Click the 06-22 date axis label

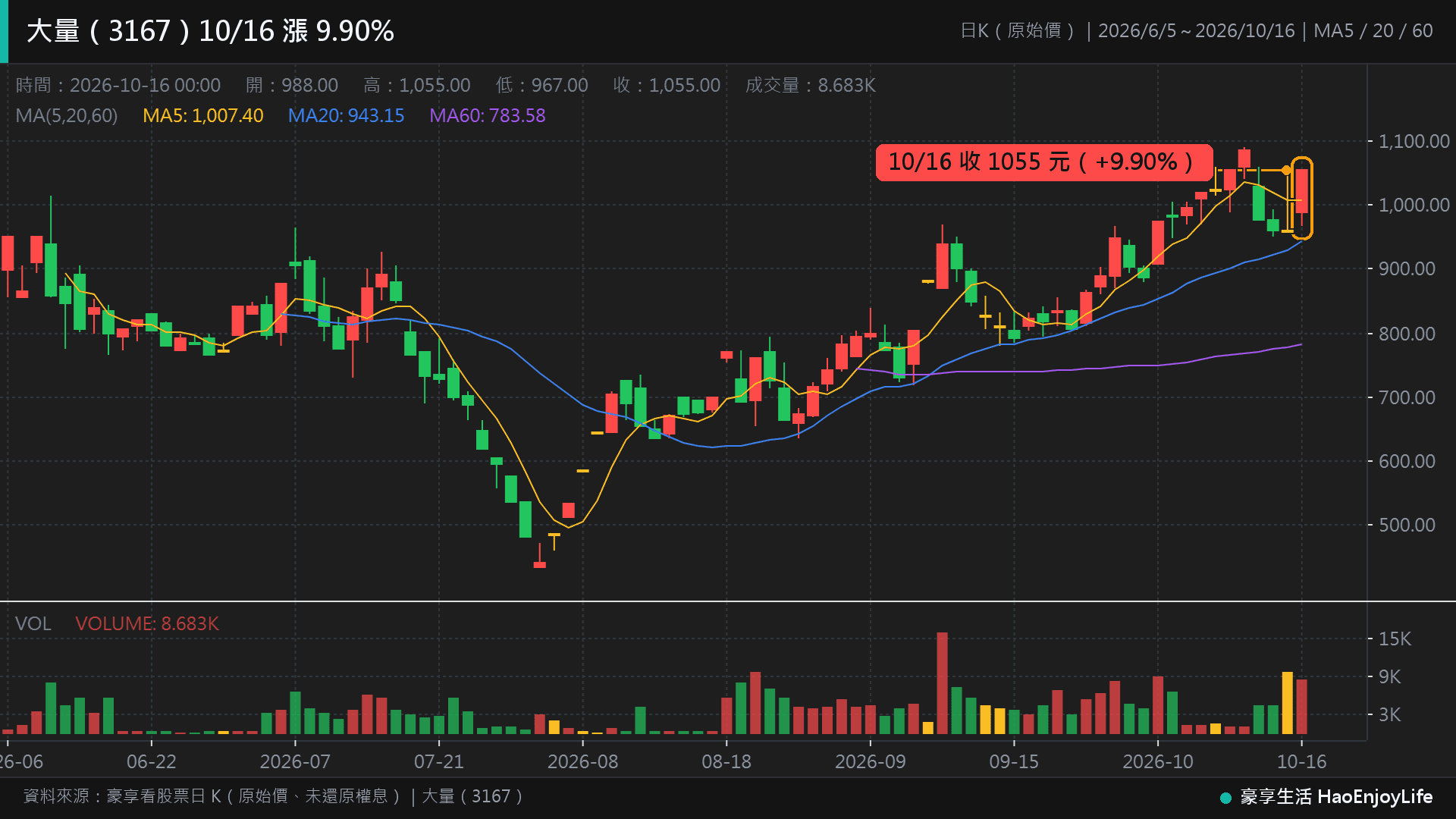point(152,761)
